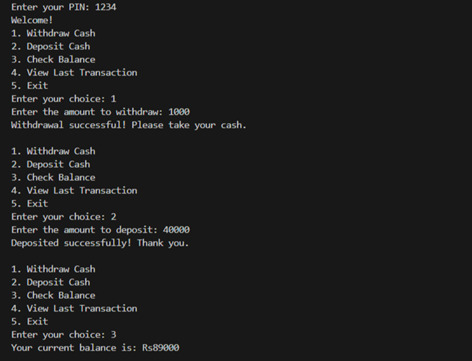The image size is (472, 361).
Task: Click the third '3. Check Balance' menu line
Action: coord(53,295)
